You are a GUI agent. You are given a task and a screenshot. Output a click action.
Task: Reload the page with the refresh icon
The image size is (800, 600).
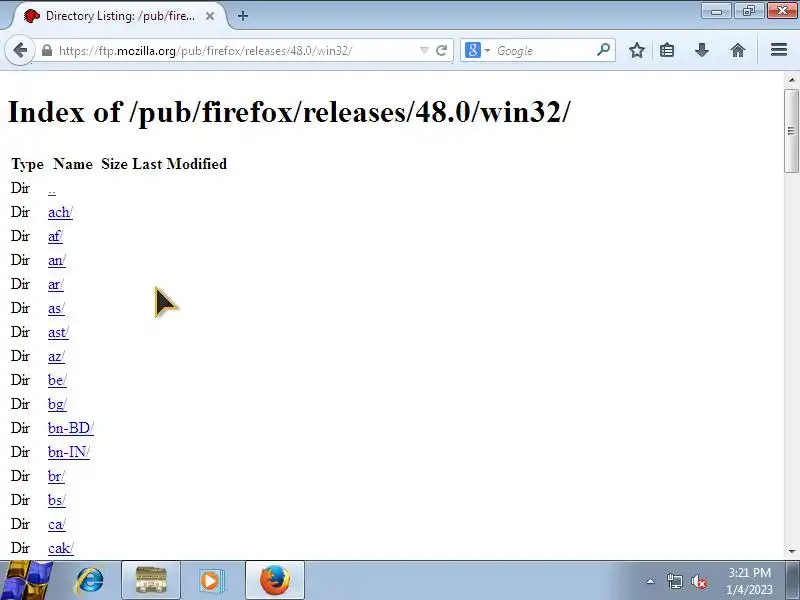tap(441, 51)
